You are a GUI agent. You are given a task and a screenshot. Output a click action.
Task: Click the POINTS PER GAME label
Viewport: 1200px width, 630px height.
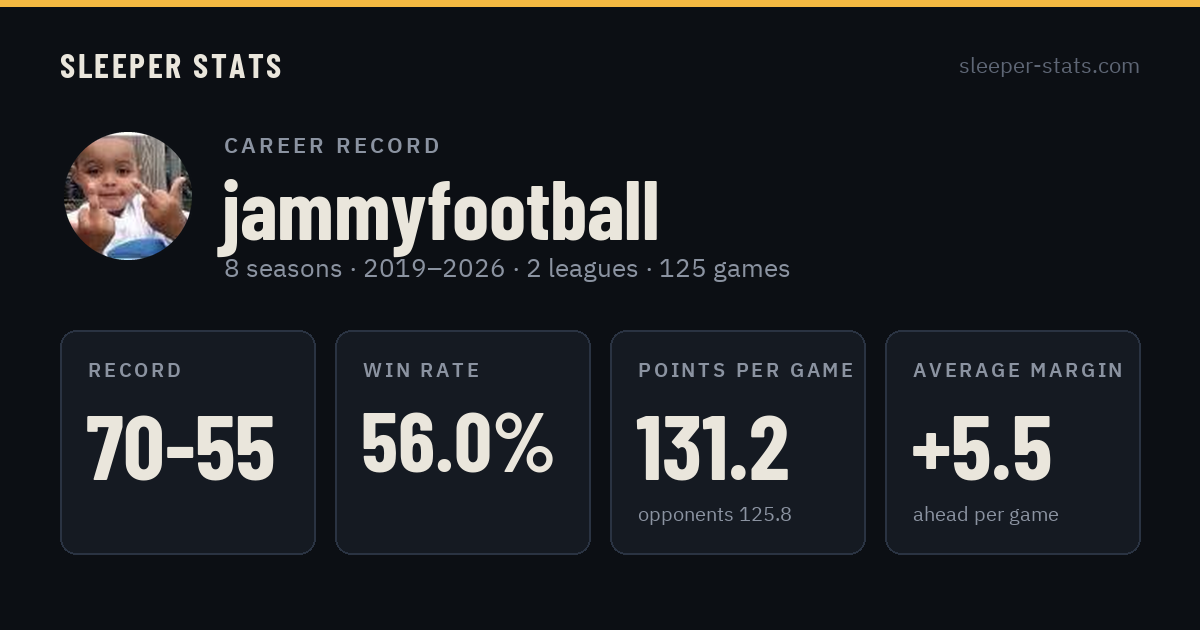point(746,370)
